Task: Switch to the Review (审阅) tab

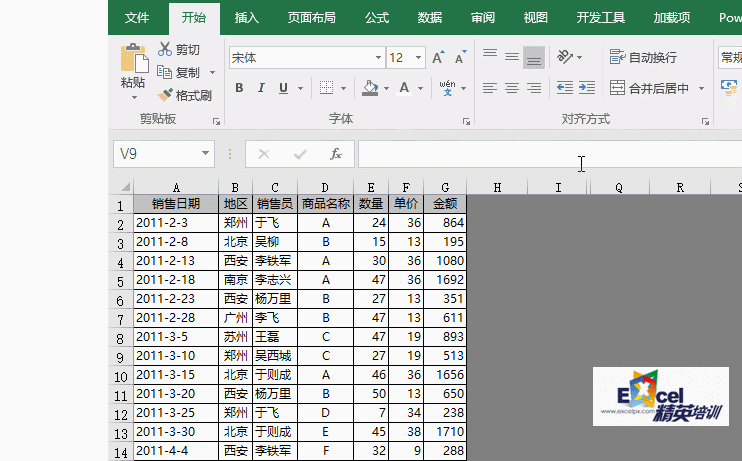Action: pyautogui.click(x=483, y=18)
